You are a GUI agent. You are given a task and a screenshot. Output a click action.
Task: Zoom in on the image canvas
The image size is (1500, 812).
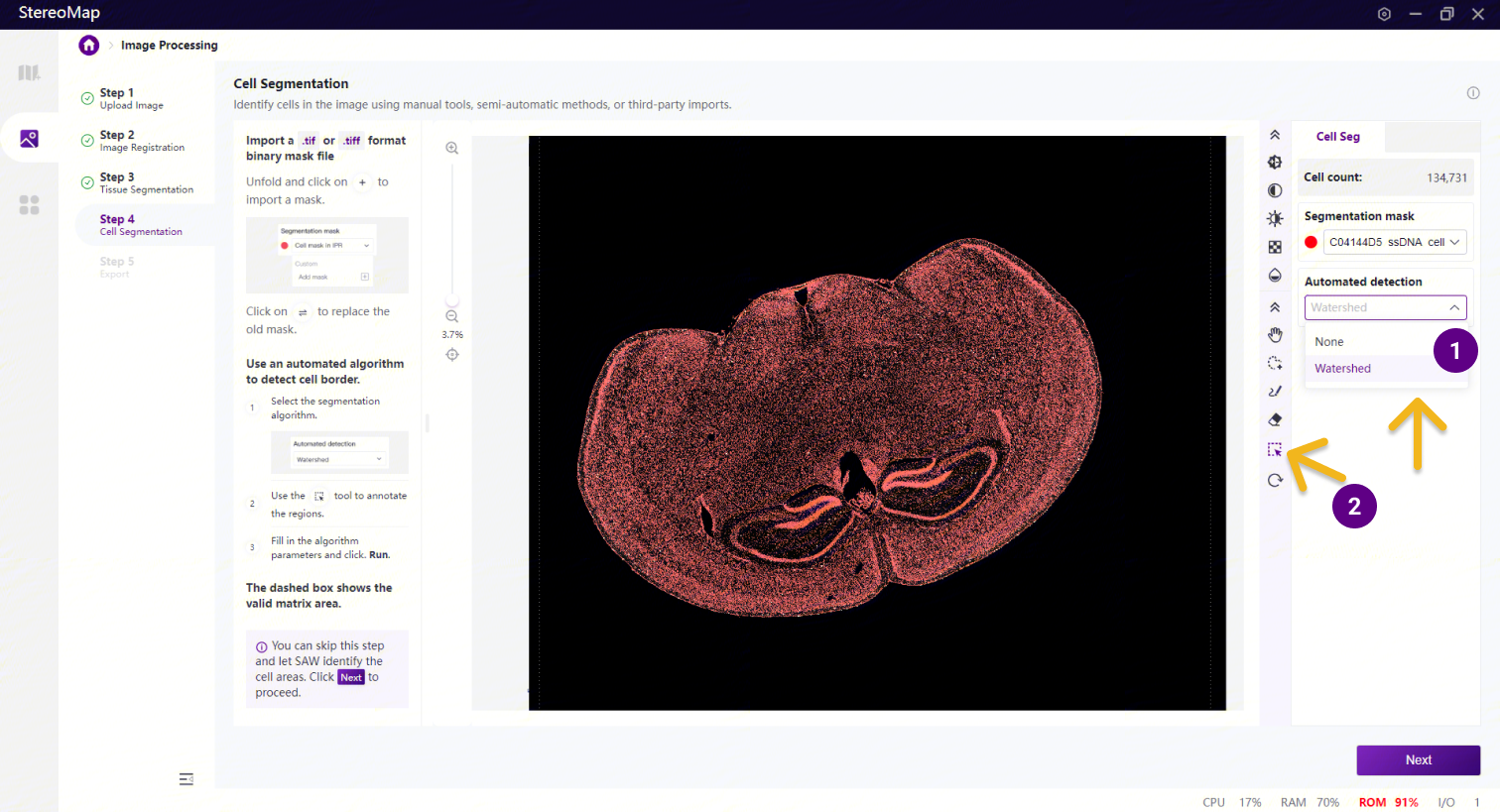coord(451,149)
